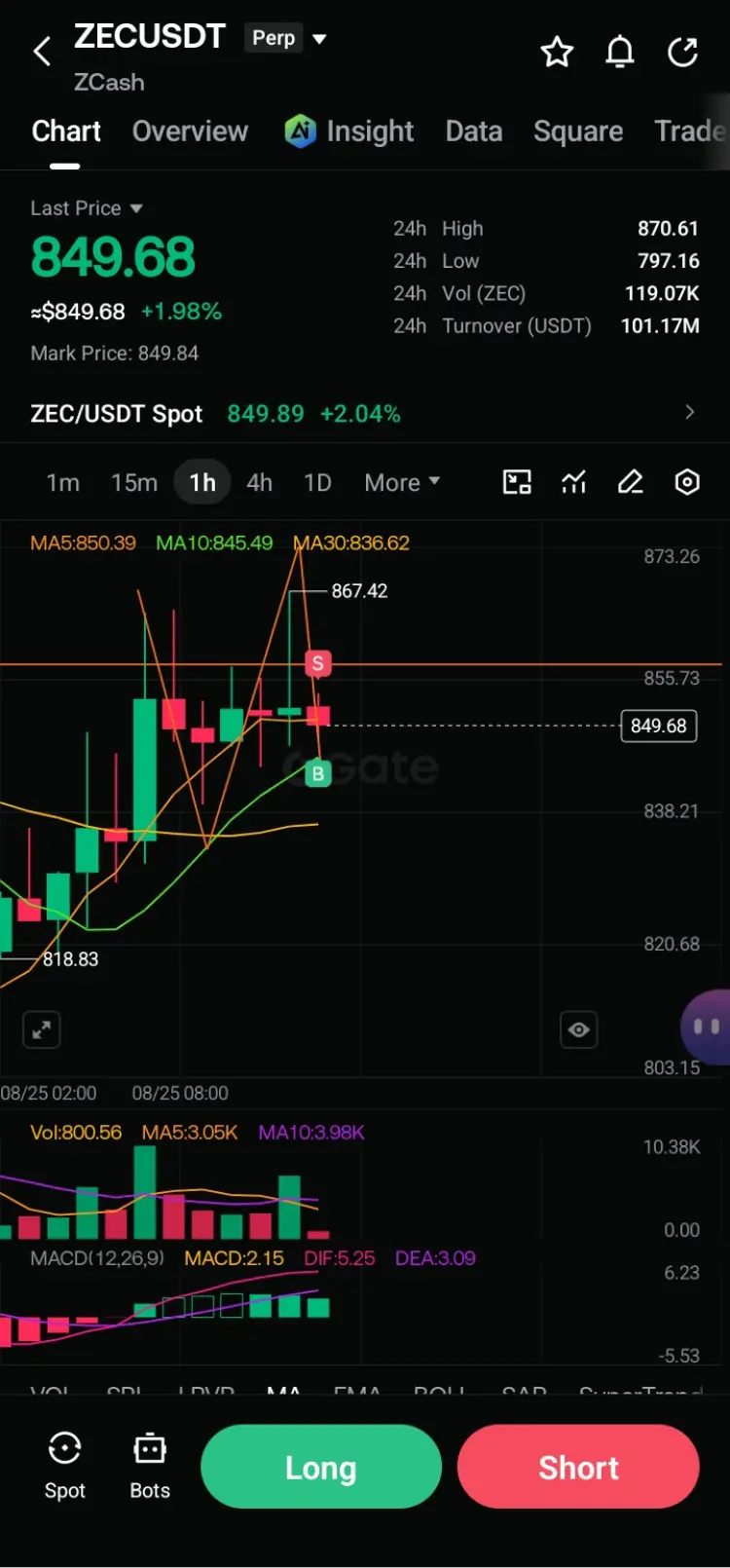
Task: Tap the 24h High value 870.61
Action: coord(668,228)
